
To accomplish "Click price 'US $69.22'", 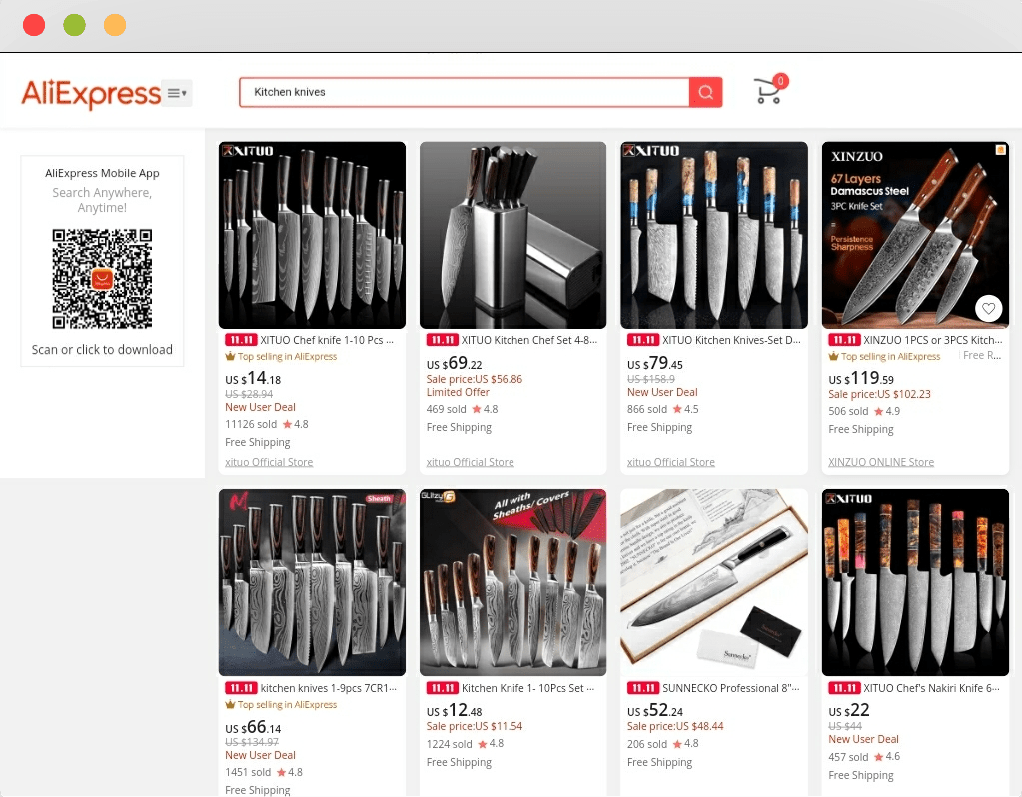I will [454, 363].
